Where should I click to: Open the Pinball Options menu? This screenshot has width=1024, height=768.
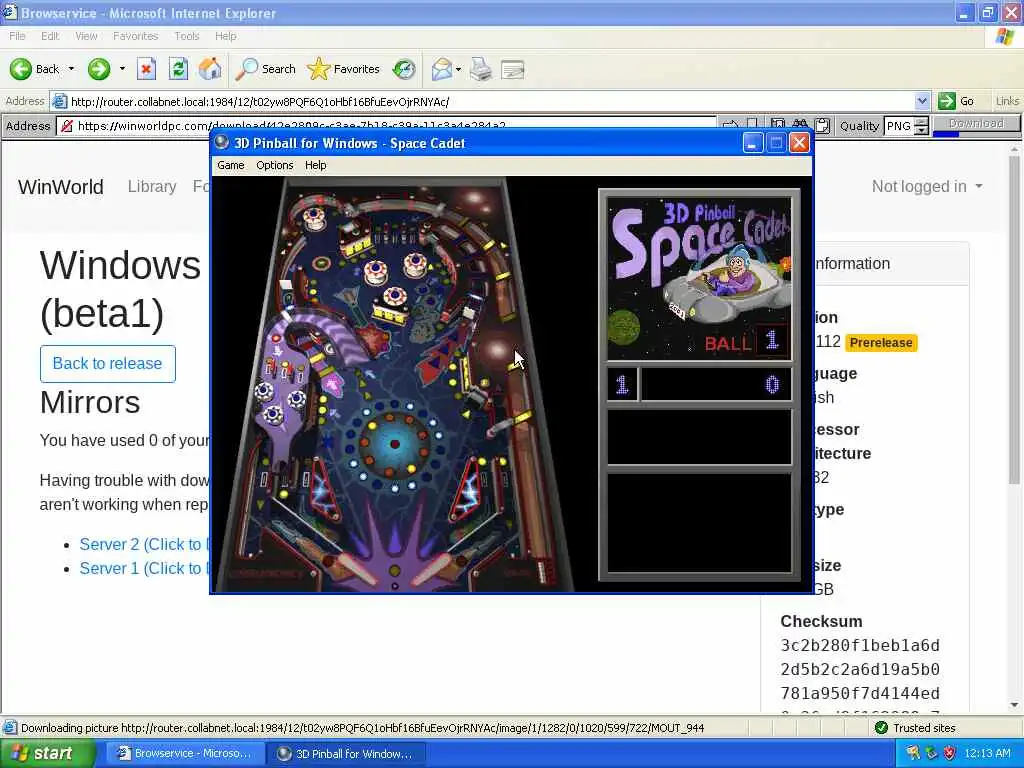pos(274,165)
